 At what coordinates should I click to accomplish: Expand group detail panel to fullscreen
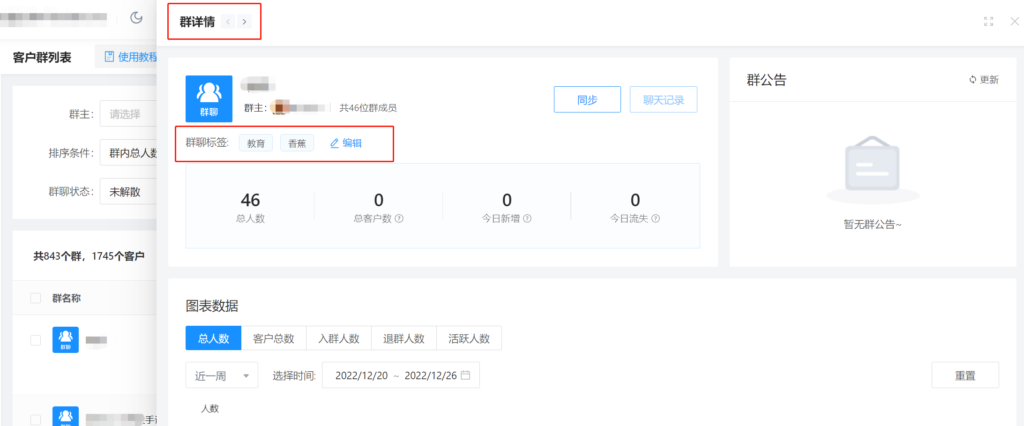click(988, 22)
